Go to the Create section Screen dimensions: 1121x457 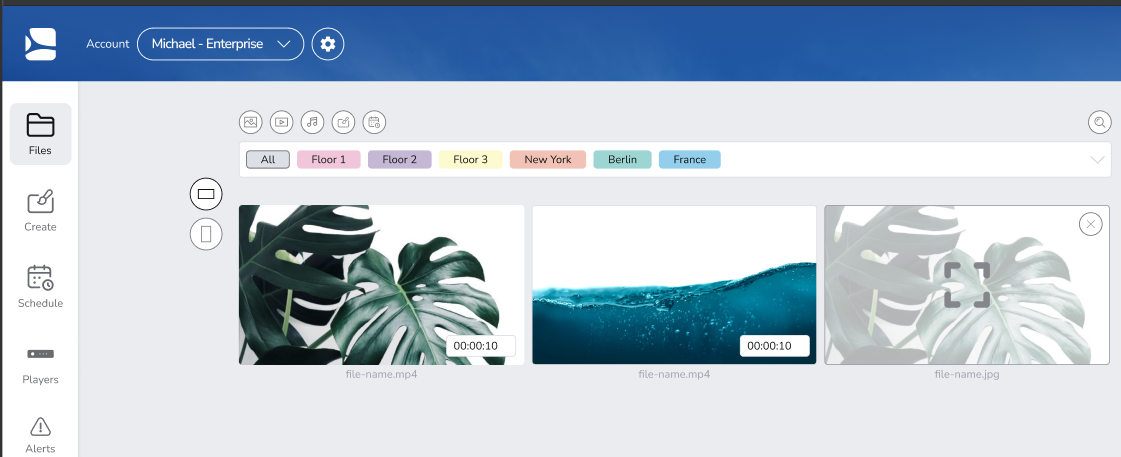point(41,210)
